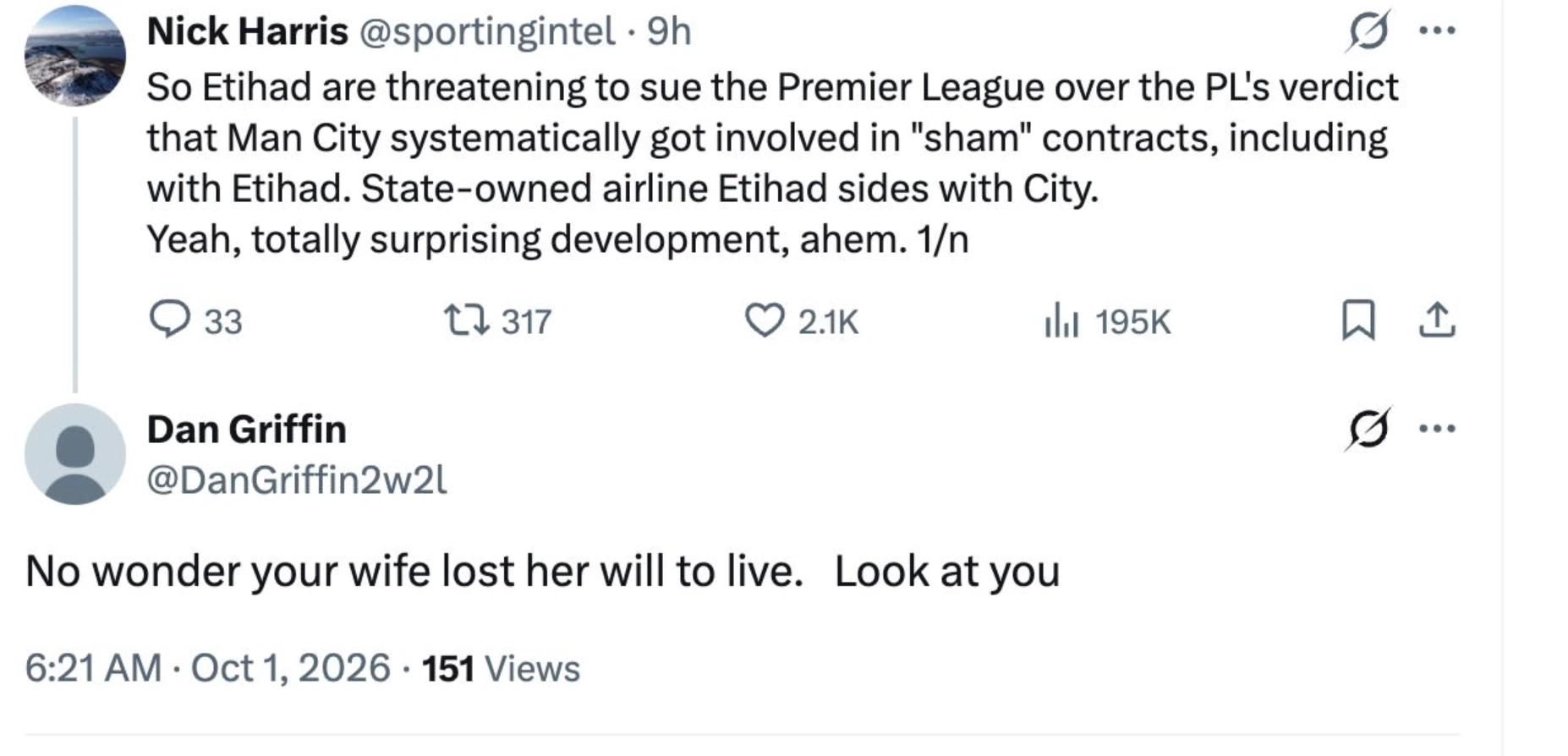The height and width of the screenshot is (756, 1568).
Task: Click the share icon on Nick Harris's tweet
Action: 1436,320
